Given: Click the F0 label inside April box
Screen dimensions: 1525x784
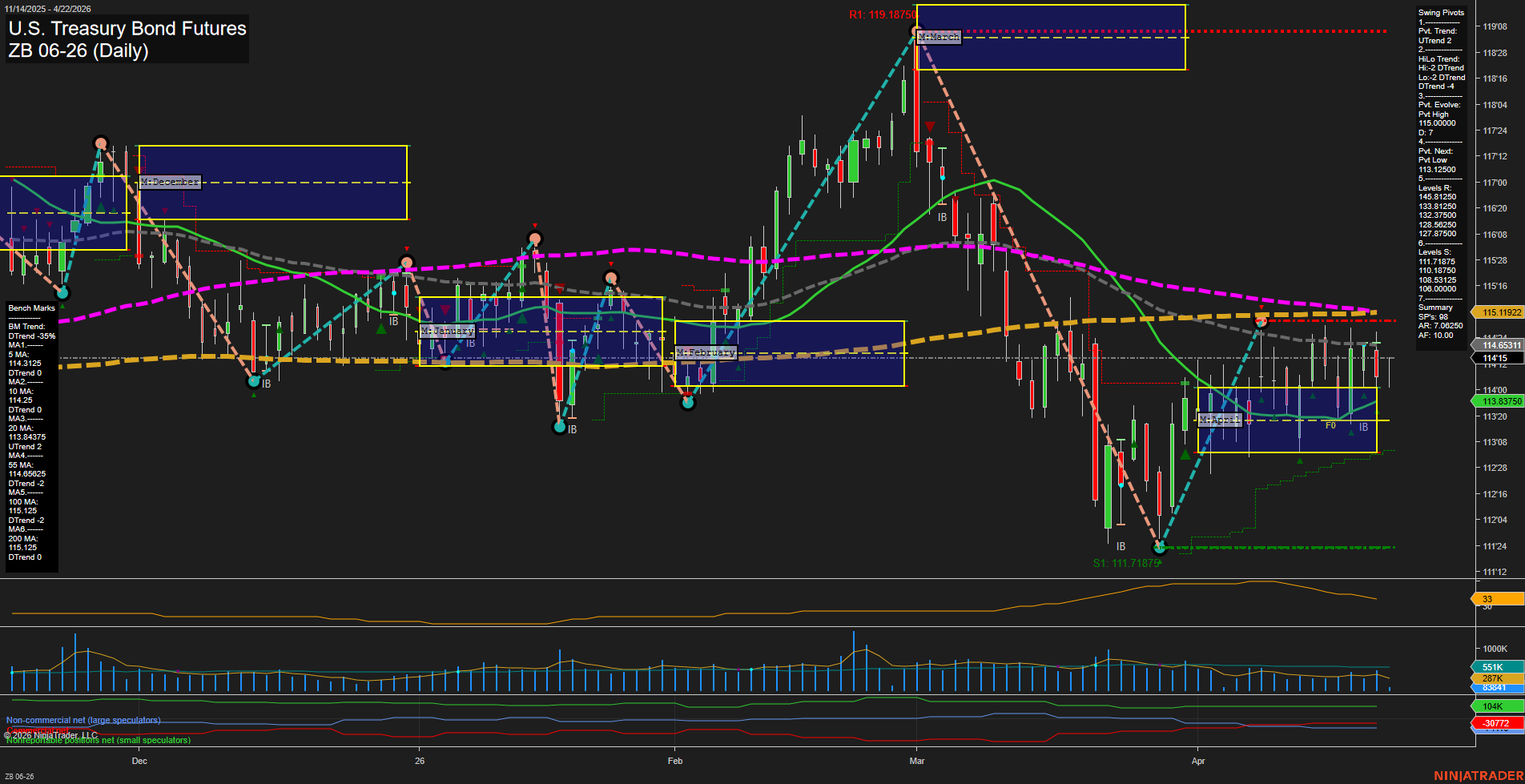Looking at the screenshot, I should tap(1330, 426).
